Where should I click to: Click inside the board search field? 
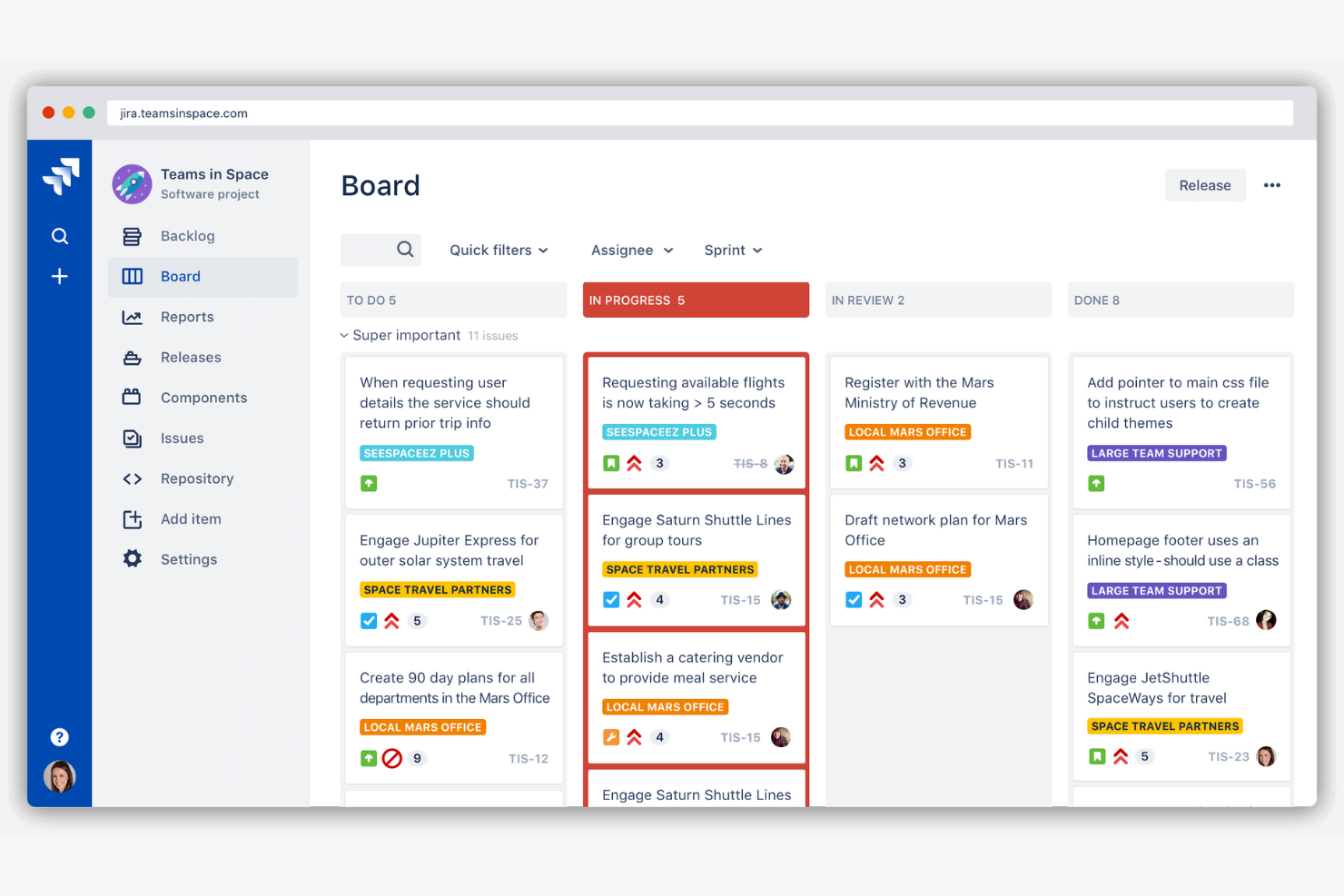pos(380,250)
